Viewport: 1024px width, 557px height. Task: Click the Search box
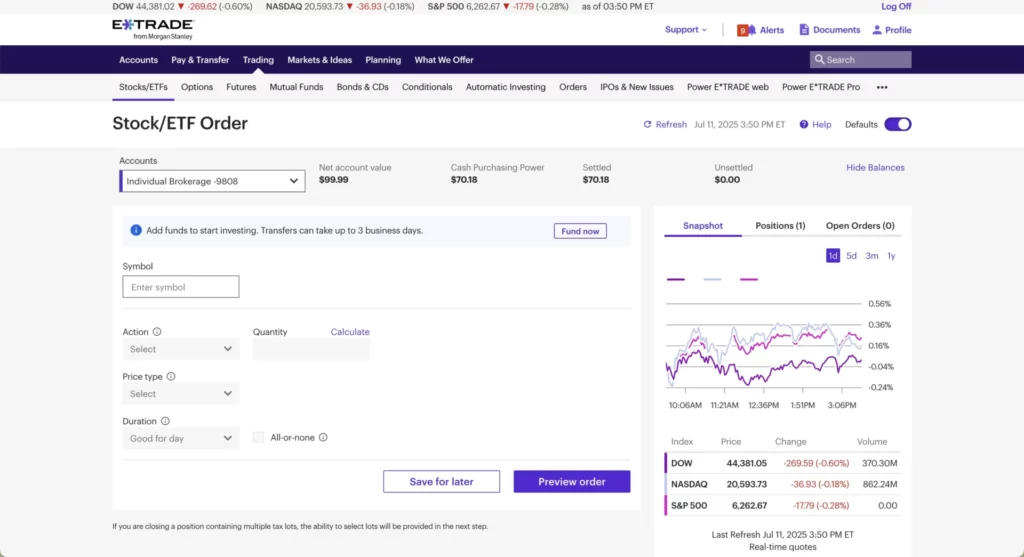pos(861,59)
